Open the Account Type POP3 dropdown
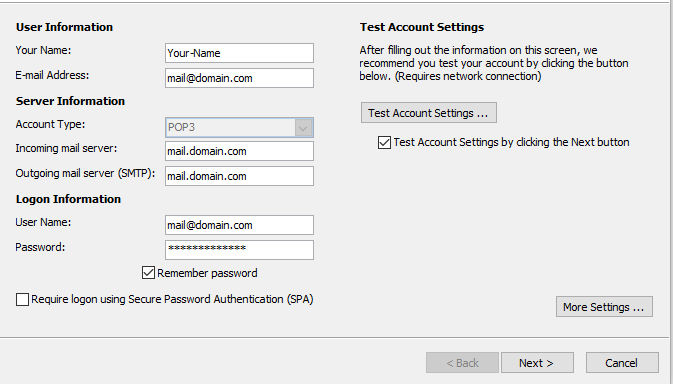Viewport: 673px width, 384px height. click(x=239, y=127)
